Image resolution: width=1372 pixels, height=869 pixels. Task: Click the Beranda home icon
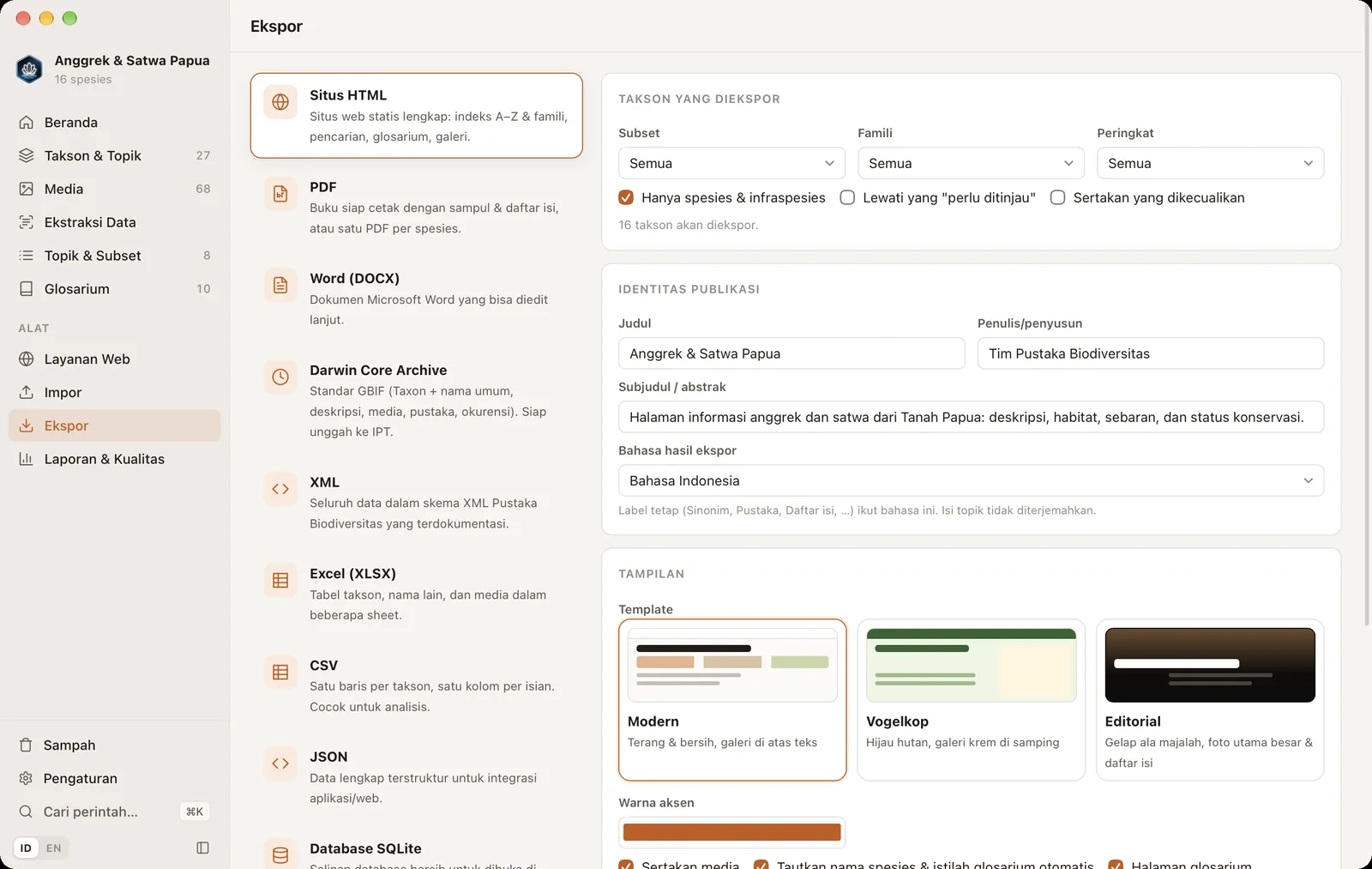27,123
